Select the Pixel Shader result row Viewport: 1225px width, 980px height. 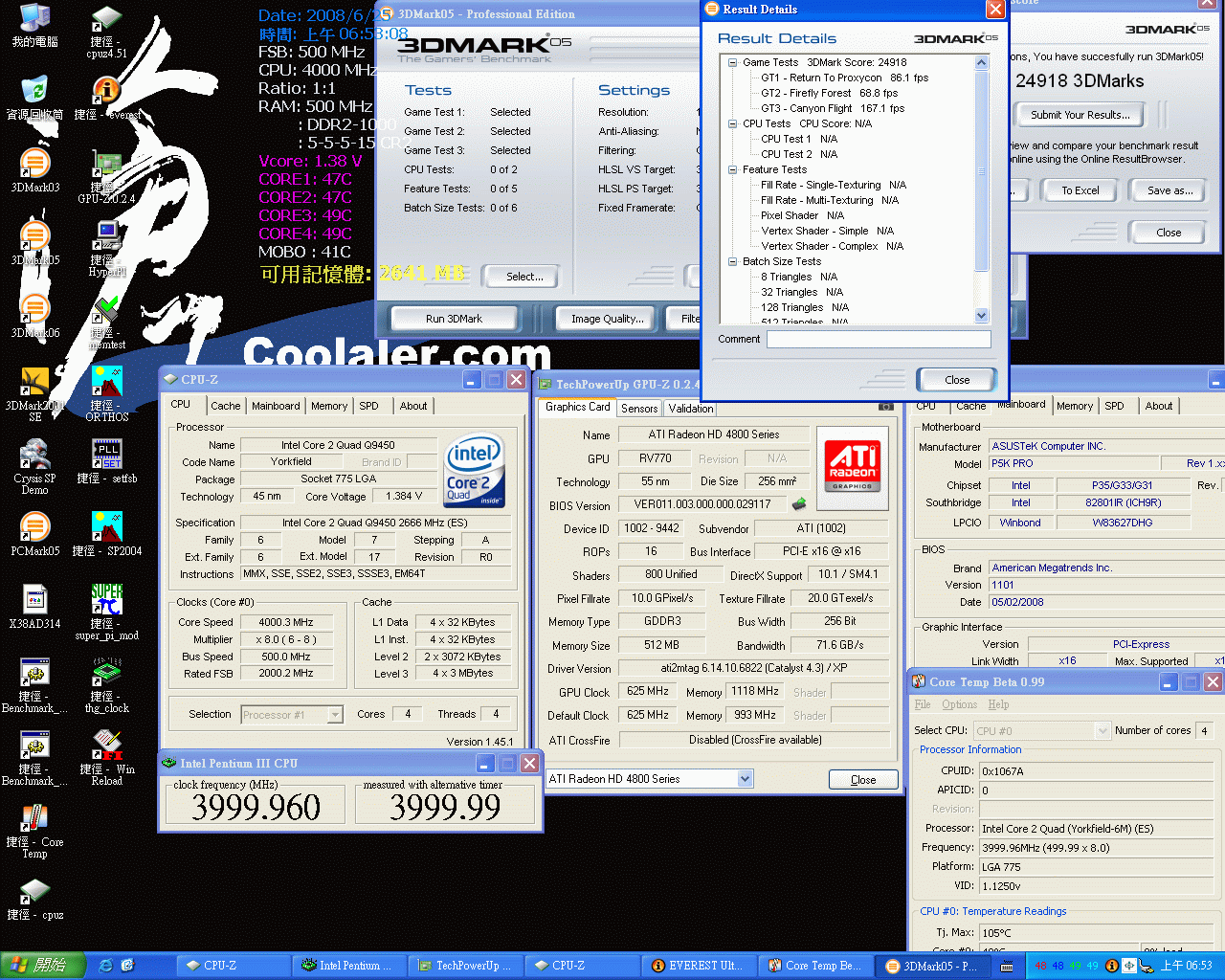point(802,215)
